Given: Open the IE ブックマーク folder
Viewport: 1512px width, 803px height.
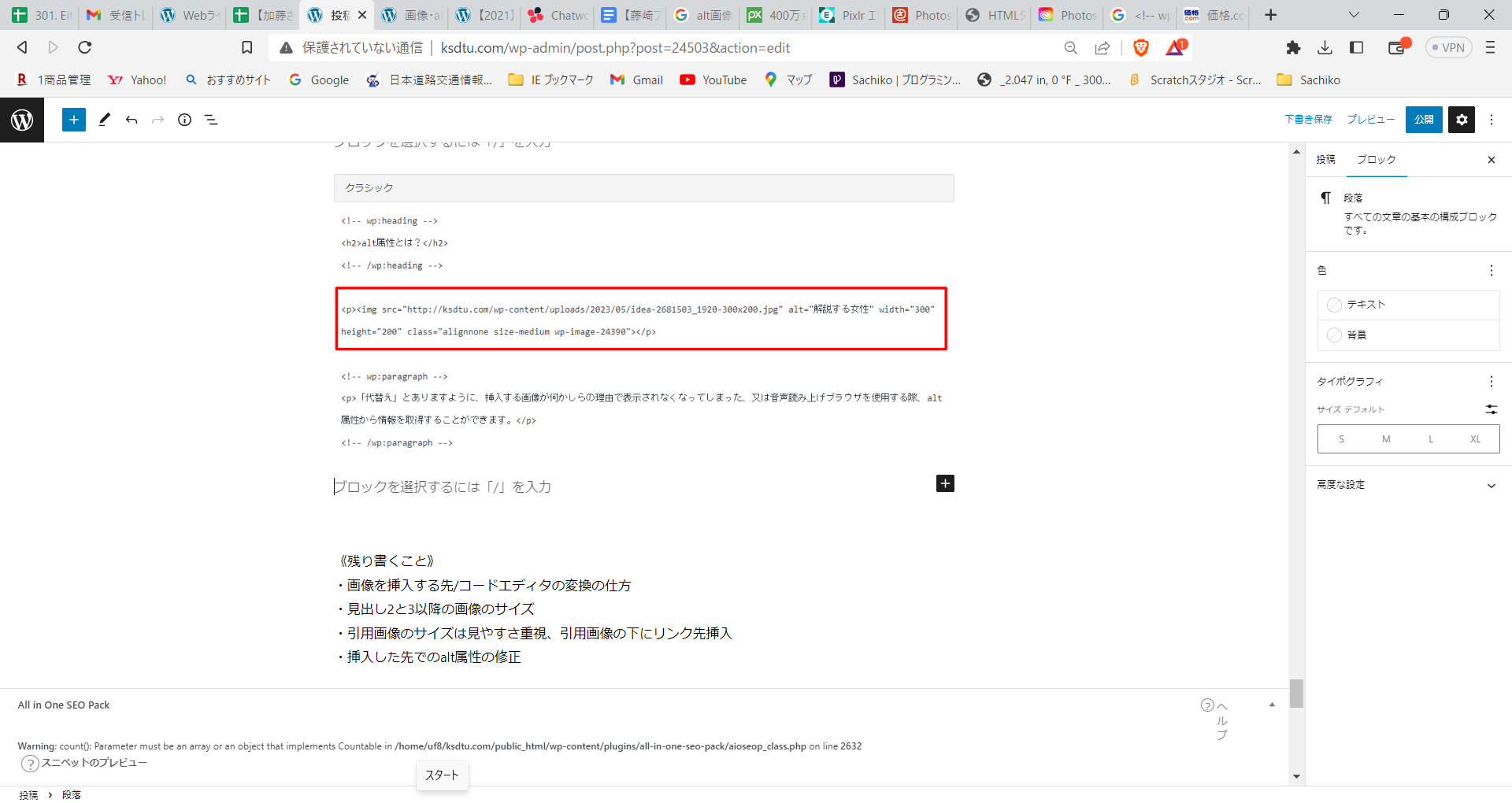Looking at the screenshot, I should pyautogui.click(x=550, y=80).
